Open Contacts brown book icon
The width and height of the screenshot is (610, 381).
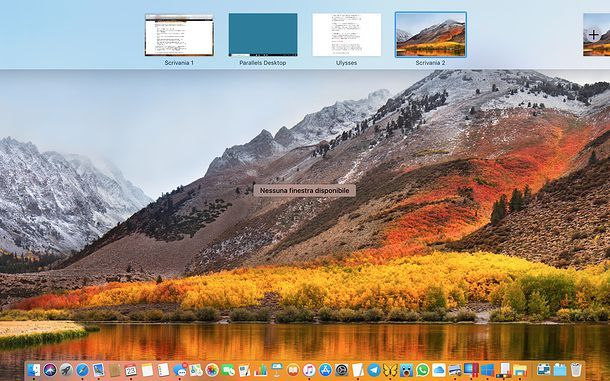[x=115, y=370]
